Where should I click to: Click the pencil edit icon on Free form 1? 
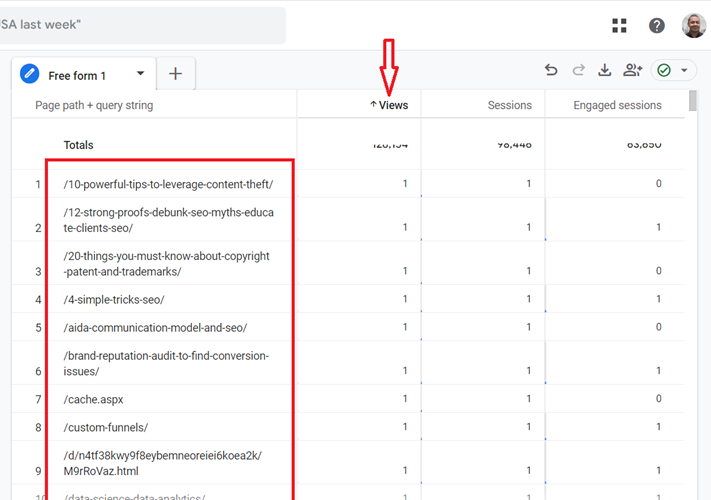point(29,73)
